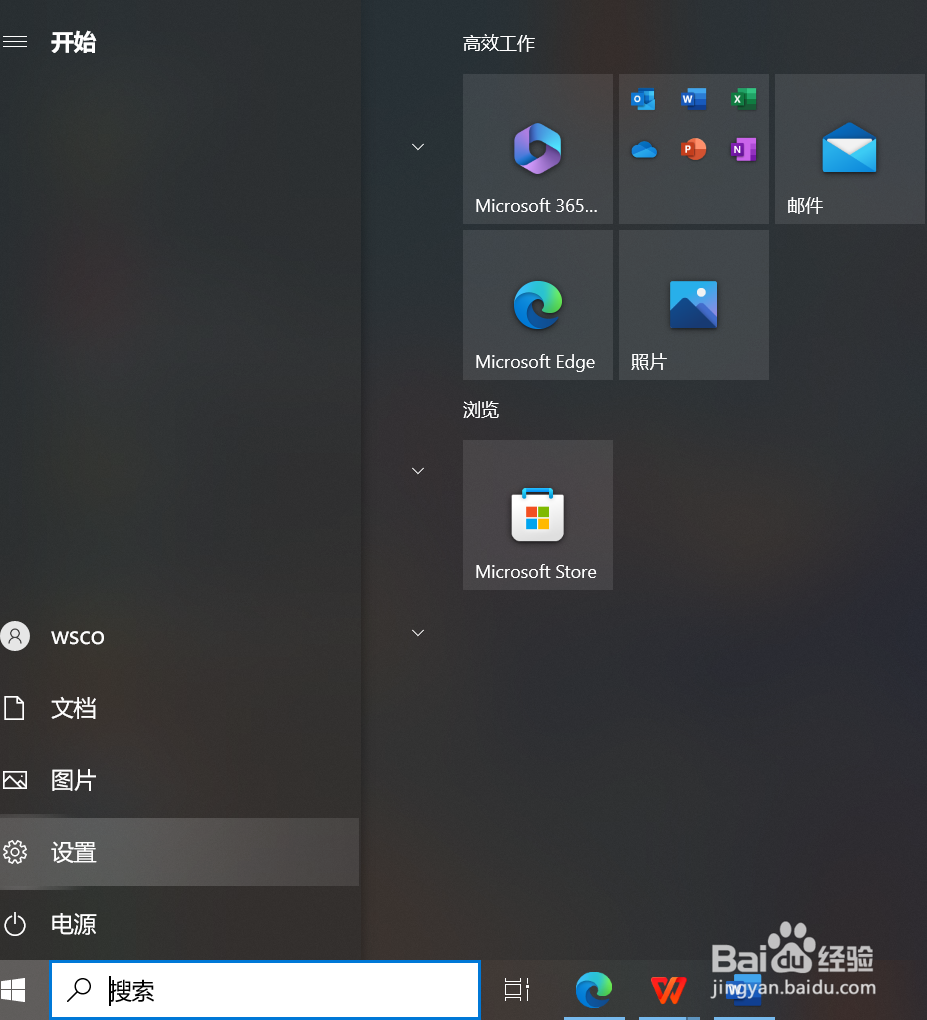Open 图片 pictures folder
This screenshot has width=927, height=1020.
click(x=180, y=780)
